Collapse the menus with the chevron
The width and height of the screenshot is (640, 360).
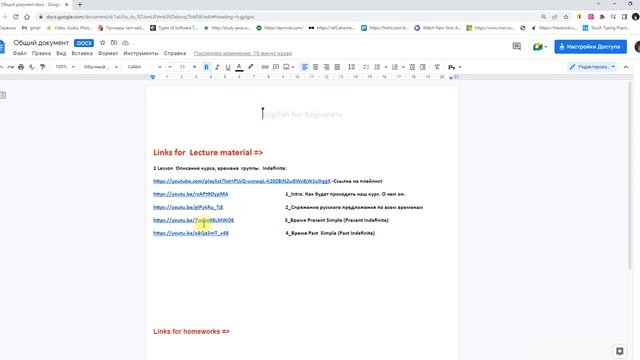(626, 67)
